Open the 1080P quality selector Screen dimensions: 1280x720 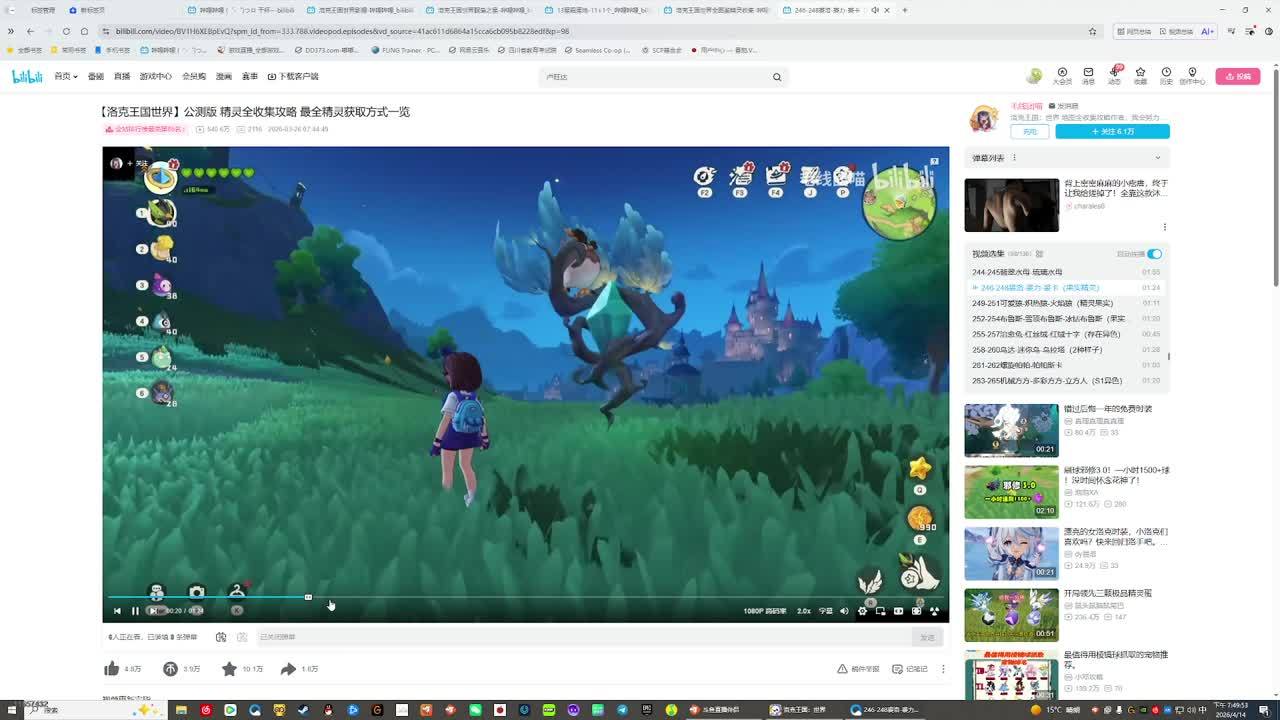point(764,611)
